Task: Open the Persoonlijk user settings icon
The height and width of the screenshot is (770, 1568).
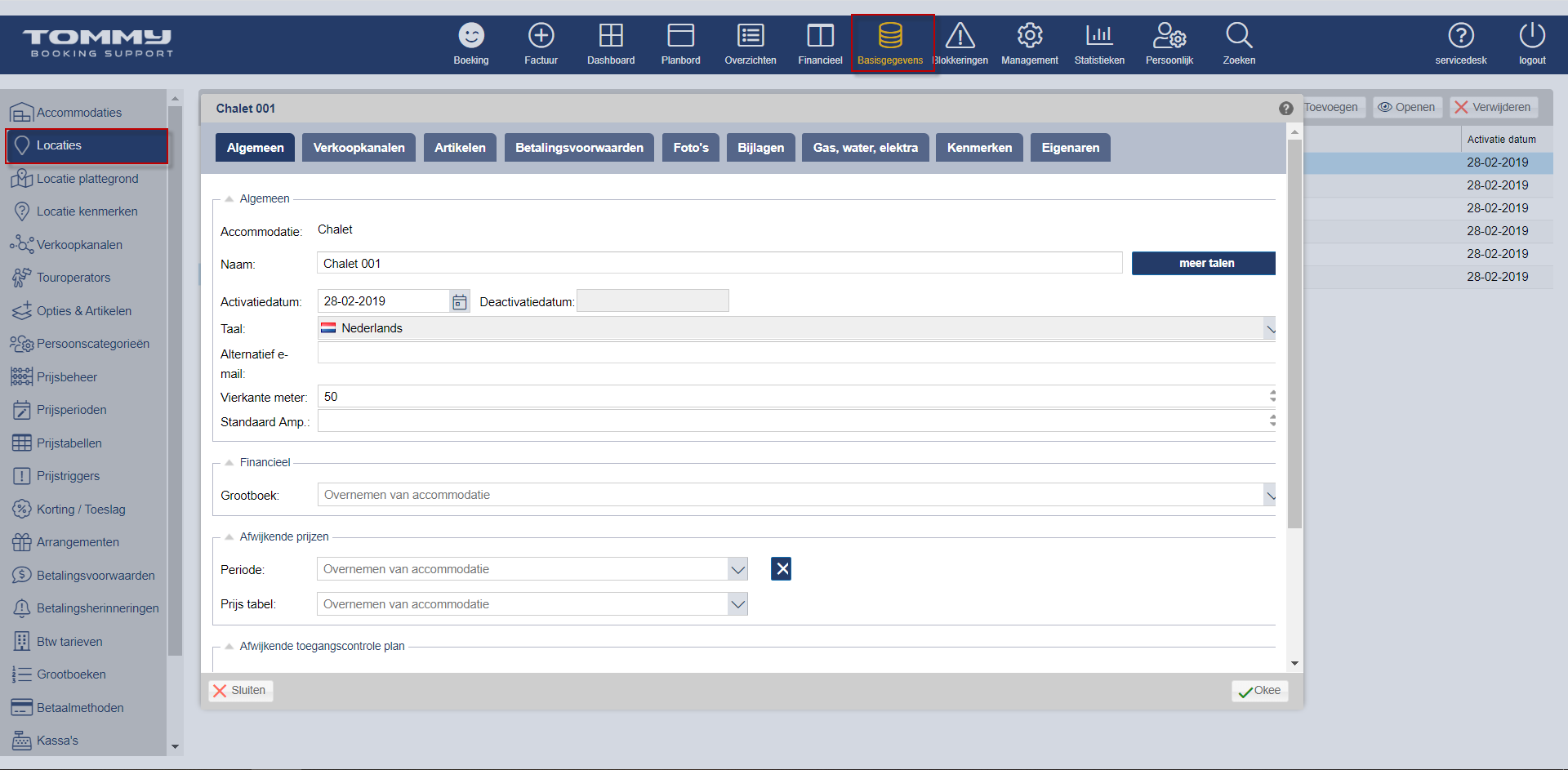Action: coord(1169,36)
